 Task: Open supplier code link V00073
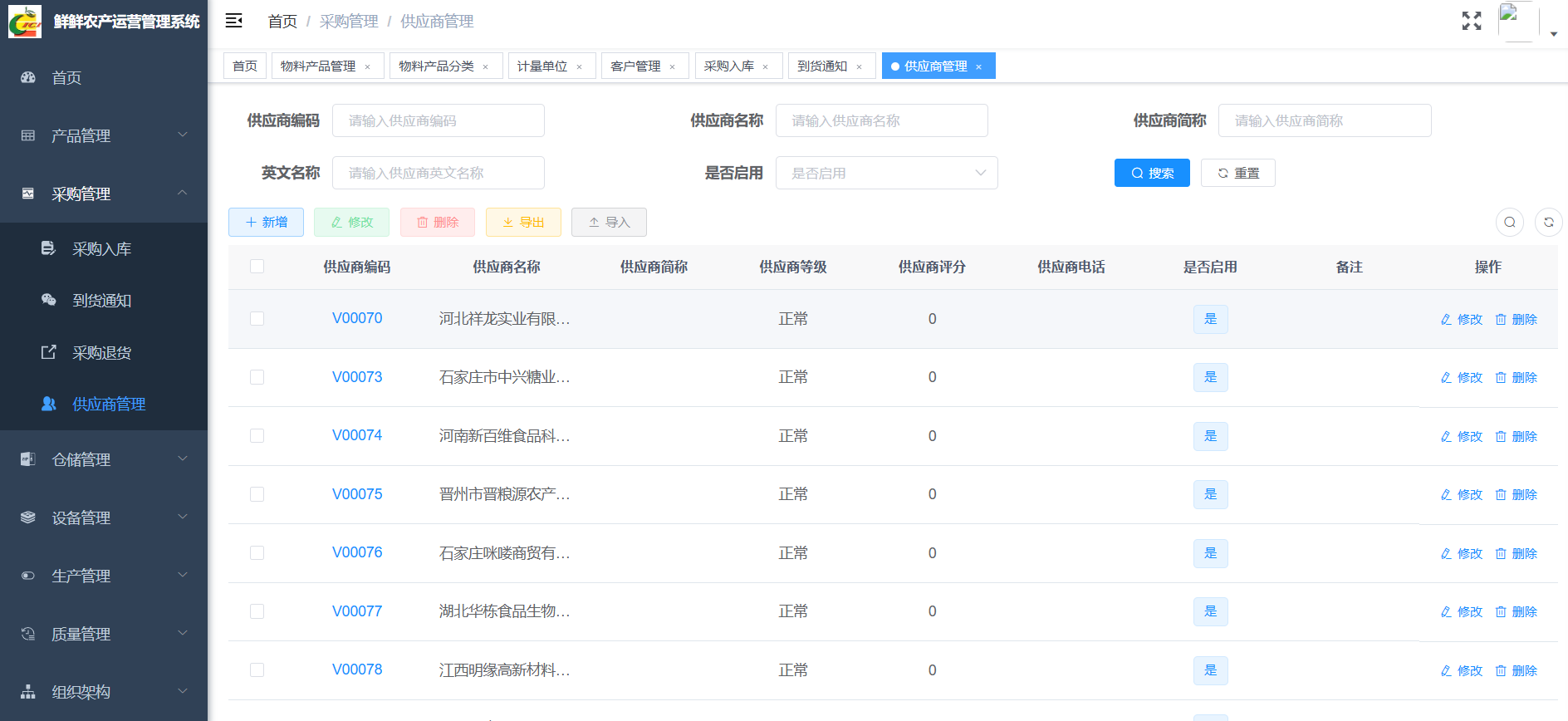pos(357,377)
